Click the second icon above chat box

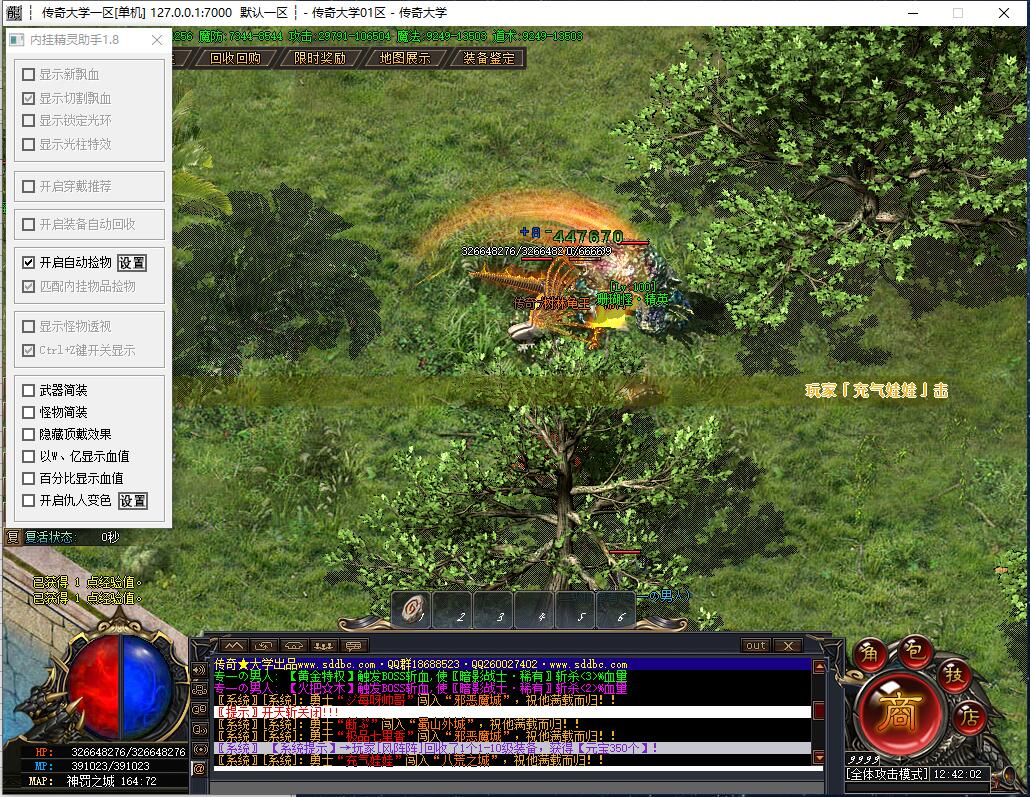[264, 646]
